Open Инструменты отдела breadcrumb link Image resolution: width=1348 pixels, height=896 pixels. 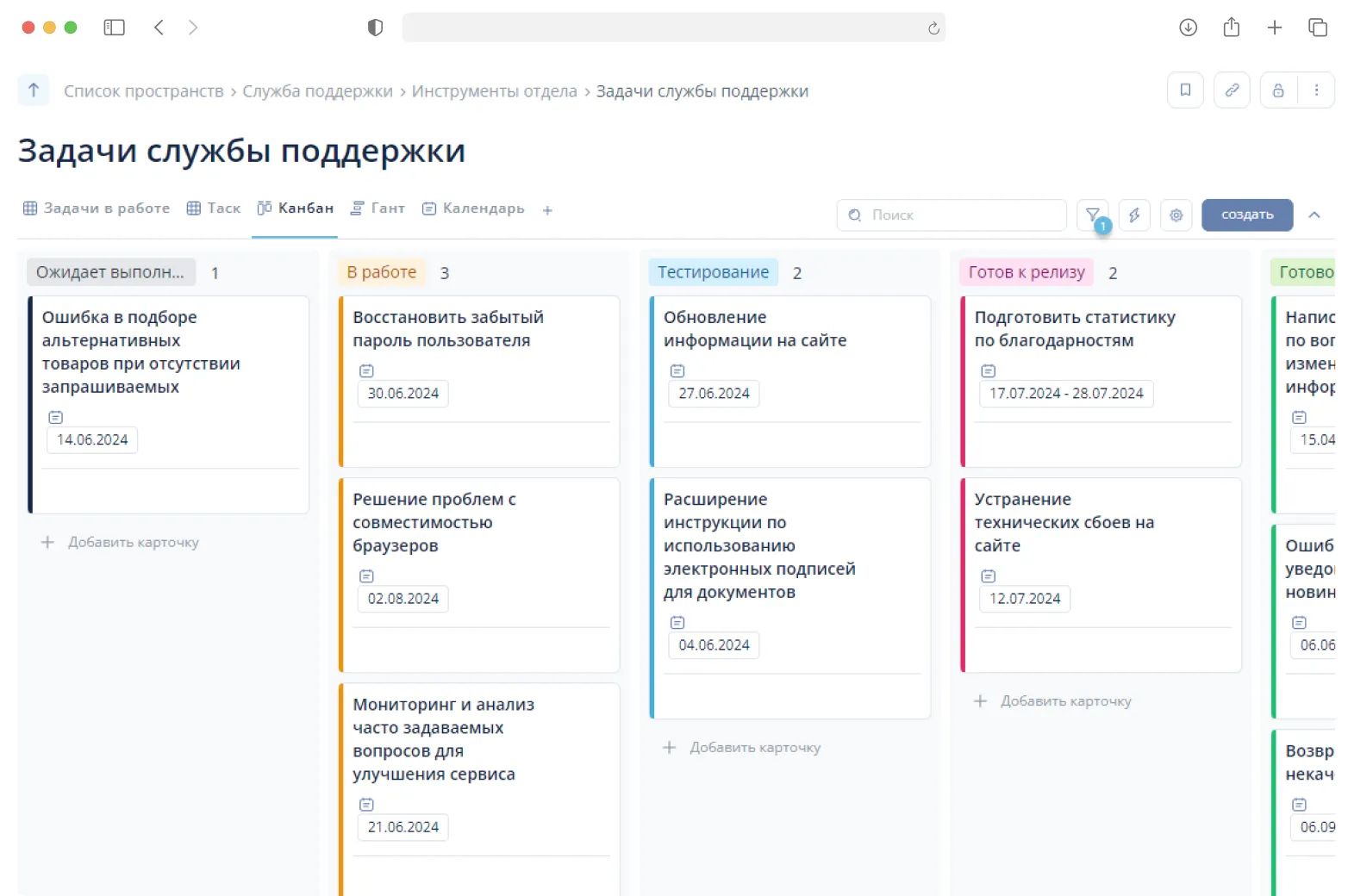click(494, 91)
